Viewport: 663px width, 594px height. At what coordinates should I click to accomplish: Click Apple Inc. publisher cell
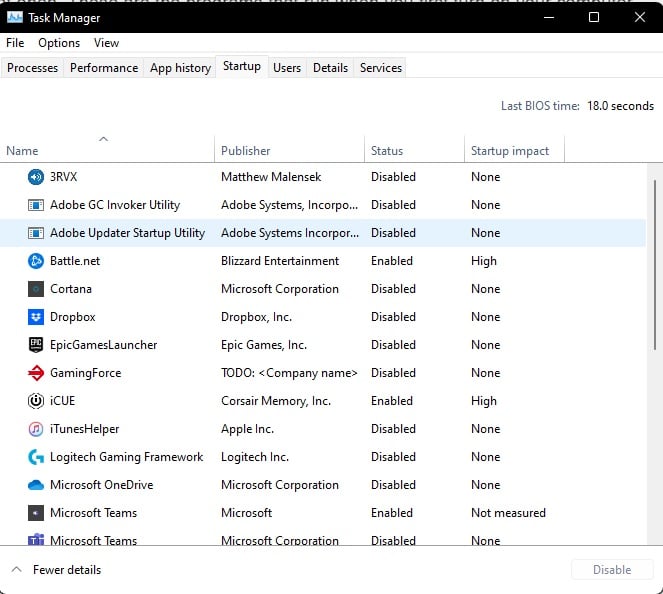click(x=247, y=429)
